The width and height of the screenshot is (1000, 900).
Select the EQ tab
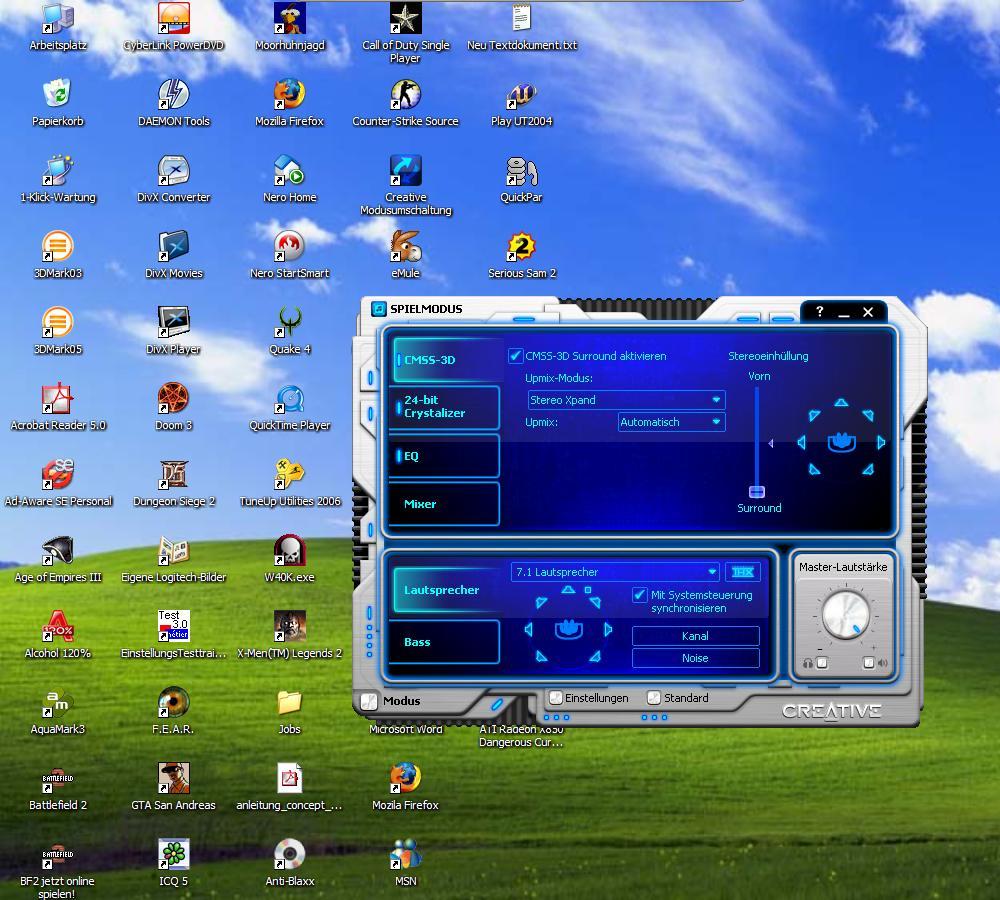point(444,456)
